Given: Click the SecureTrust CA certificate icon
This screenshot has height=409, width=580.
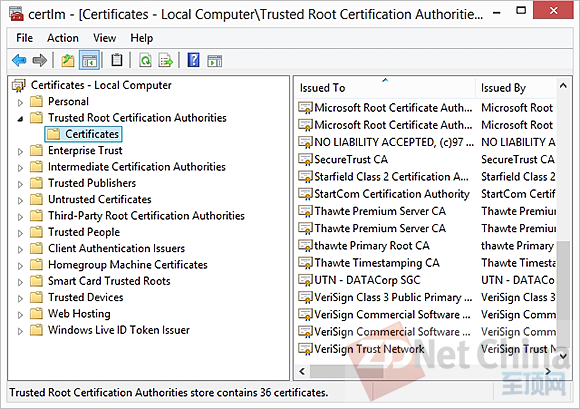Looking at the screenshot, I should pos(305,160).
